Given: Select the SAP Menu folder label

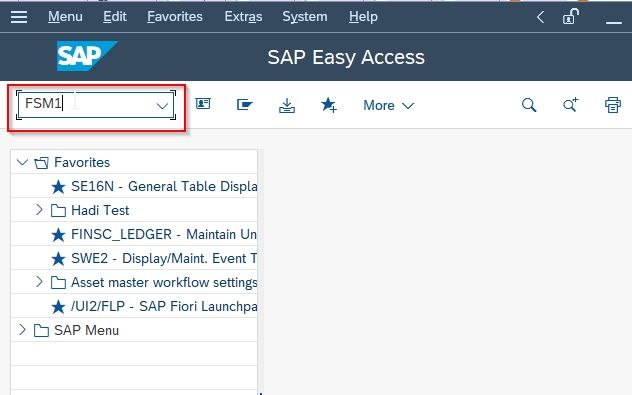Looking at the screenshot, I should [86, 331].
